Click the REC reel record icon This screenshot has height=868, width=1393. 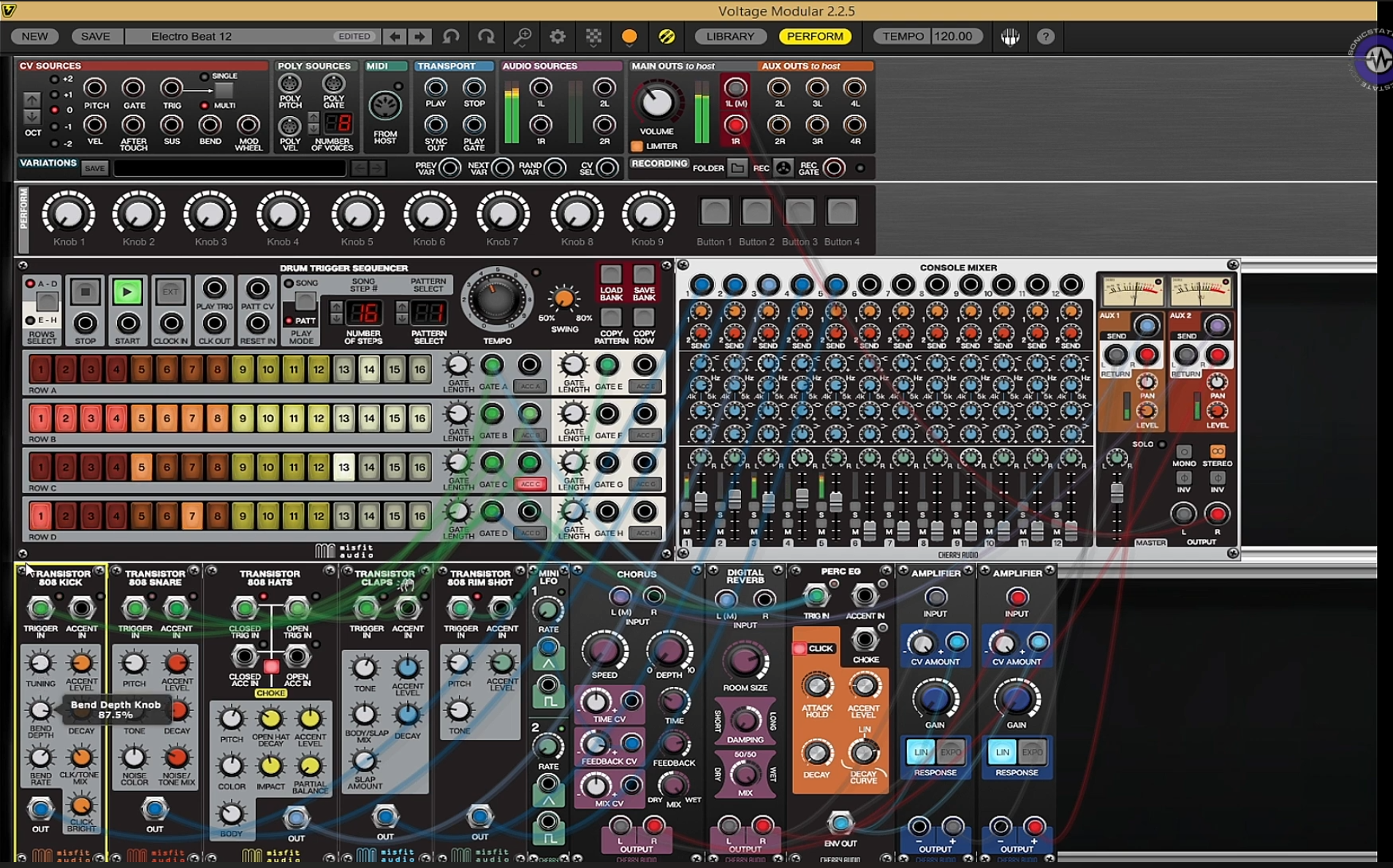[x=783, y=168]
